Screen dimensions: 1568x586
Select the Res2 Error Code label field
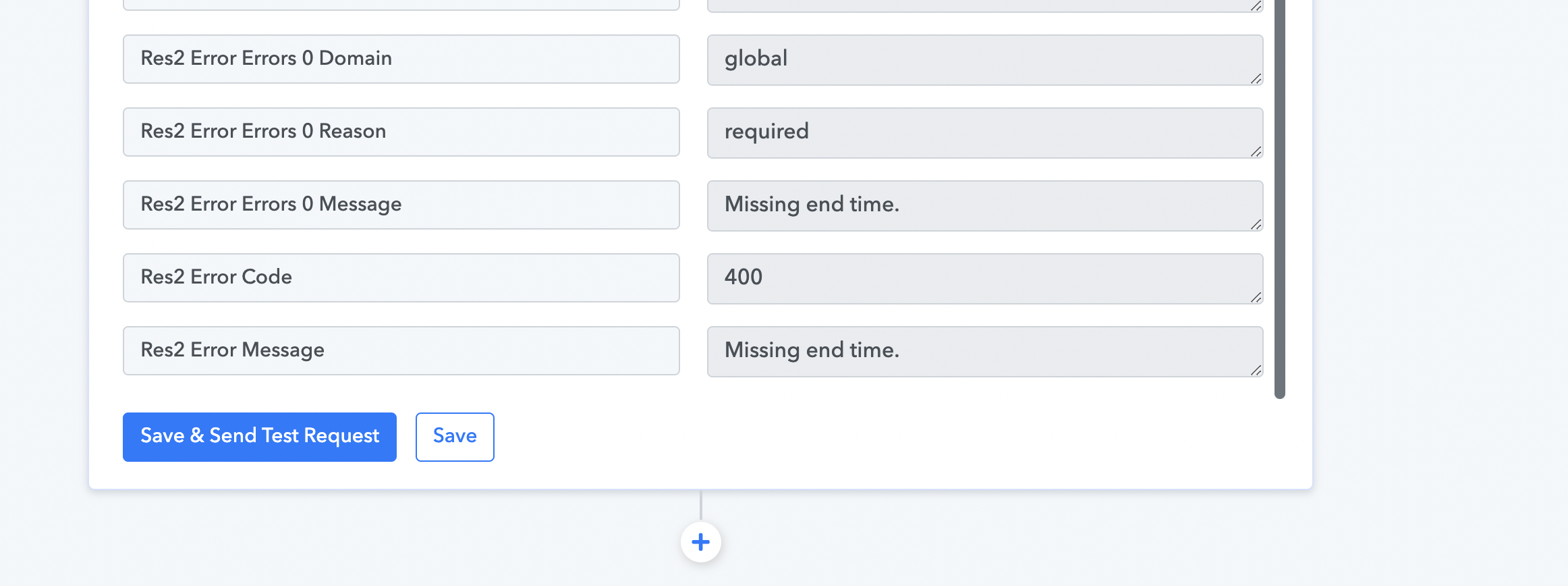tap(401, 277)
